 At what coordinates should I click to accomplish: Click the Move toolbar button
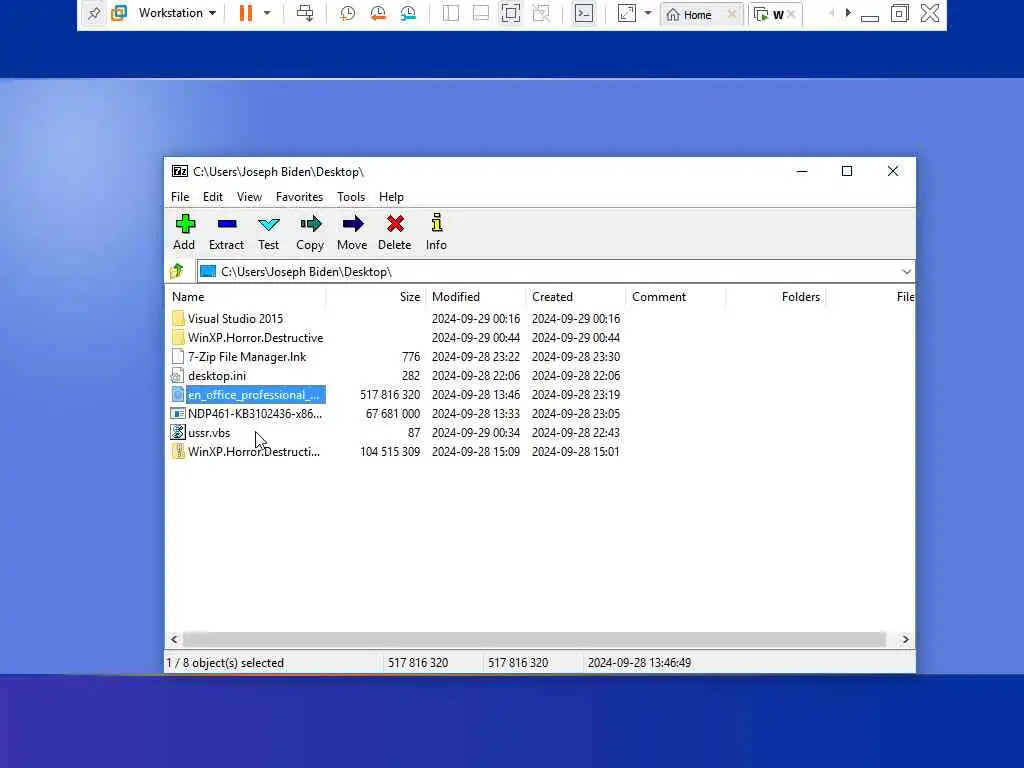coord(352,232)
